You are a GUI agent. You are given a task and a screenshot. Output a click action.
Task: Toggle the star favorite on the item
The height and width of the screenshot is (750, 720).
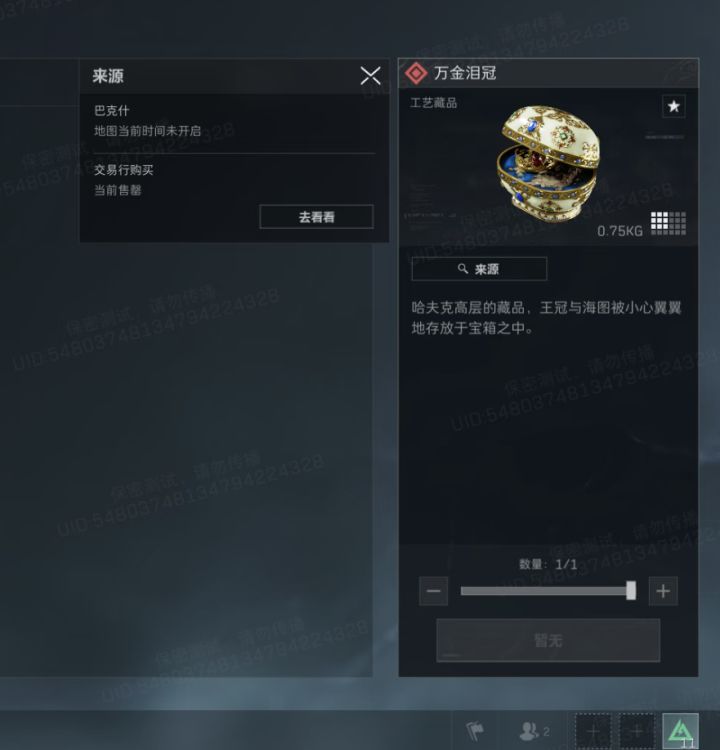674,106
